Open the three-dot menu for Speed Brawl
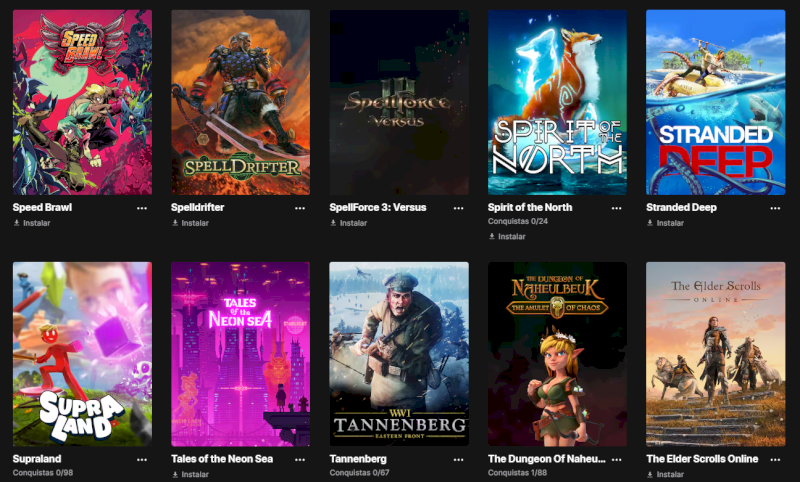The width and height of the screenshot is (800, 482). pyautogui.click(x=142, y=208)
